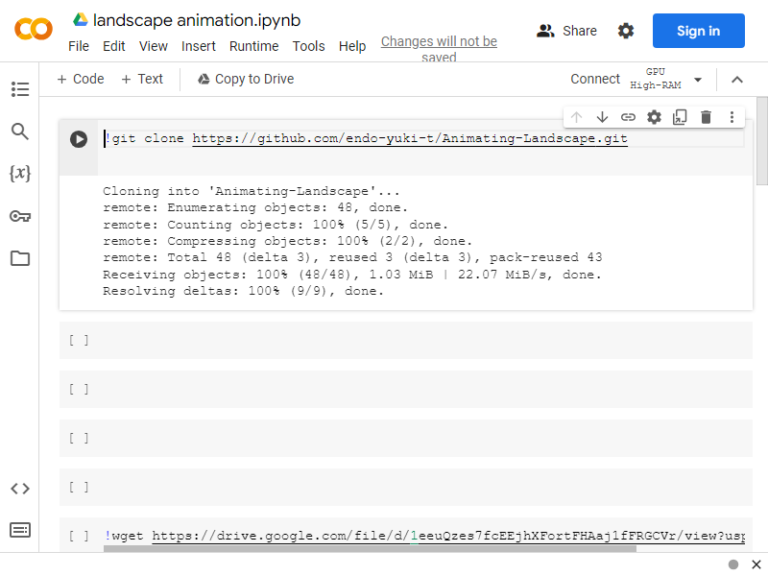Click the output line 'remote: Enumerating objects: 48, done.'
This screenshot has height=576, width=768.
(255, 208)
